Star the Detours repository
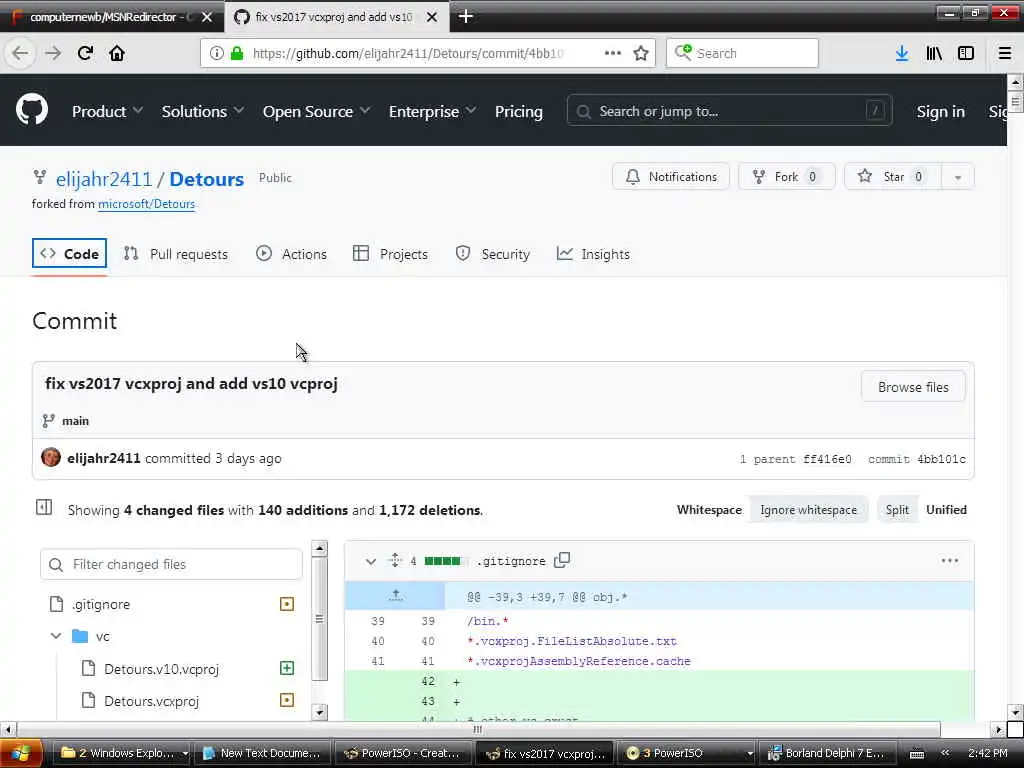Image resolution: width=1024 pixels, height=768 pixels. 893,176
